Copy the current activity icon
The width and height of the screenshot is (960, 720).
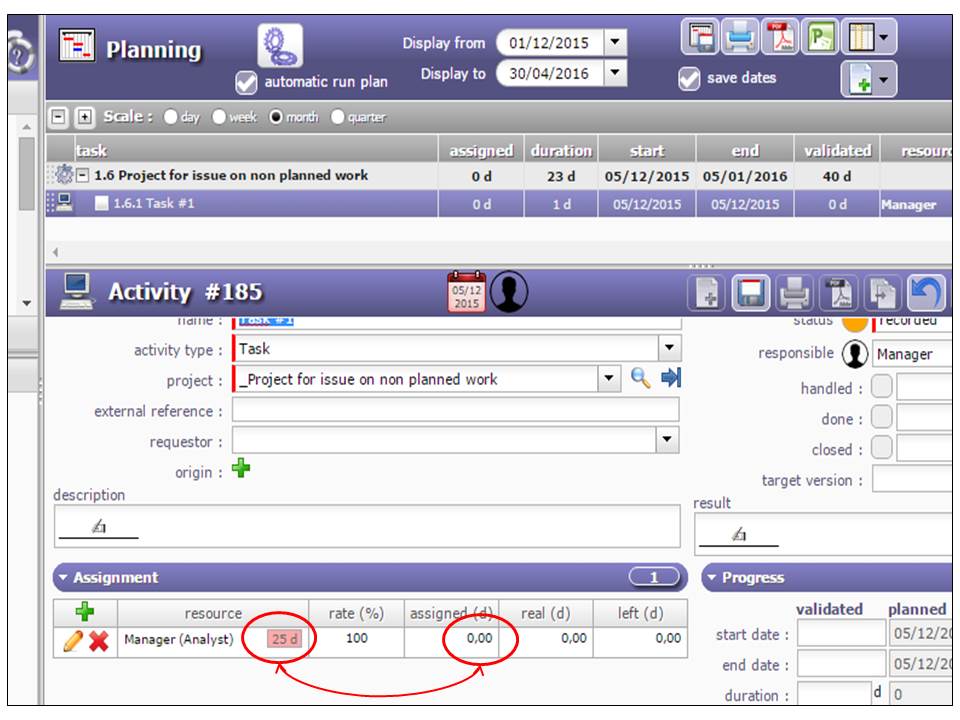881,293
